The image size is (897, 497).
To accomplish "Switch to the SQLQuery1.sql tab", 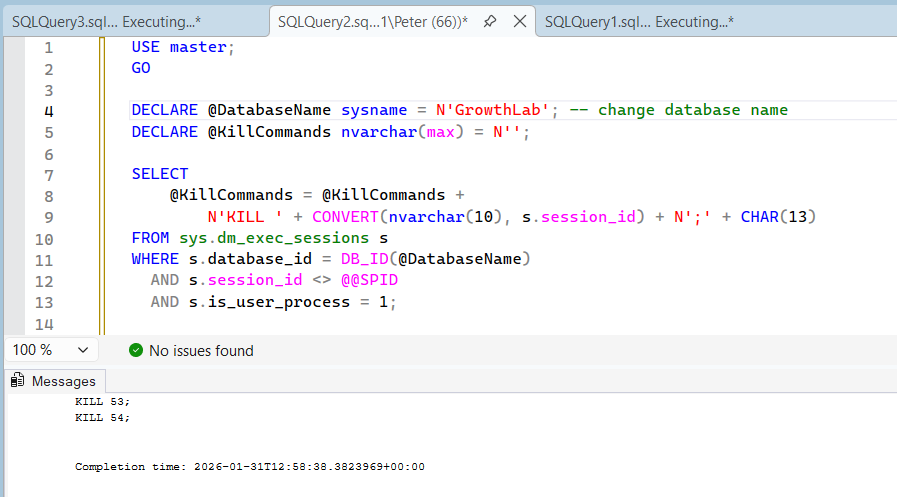I will (x=638, y=22).
